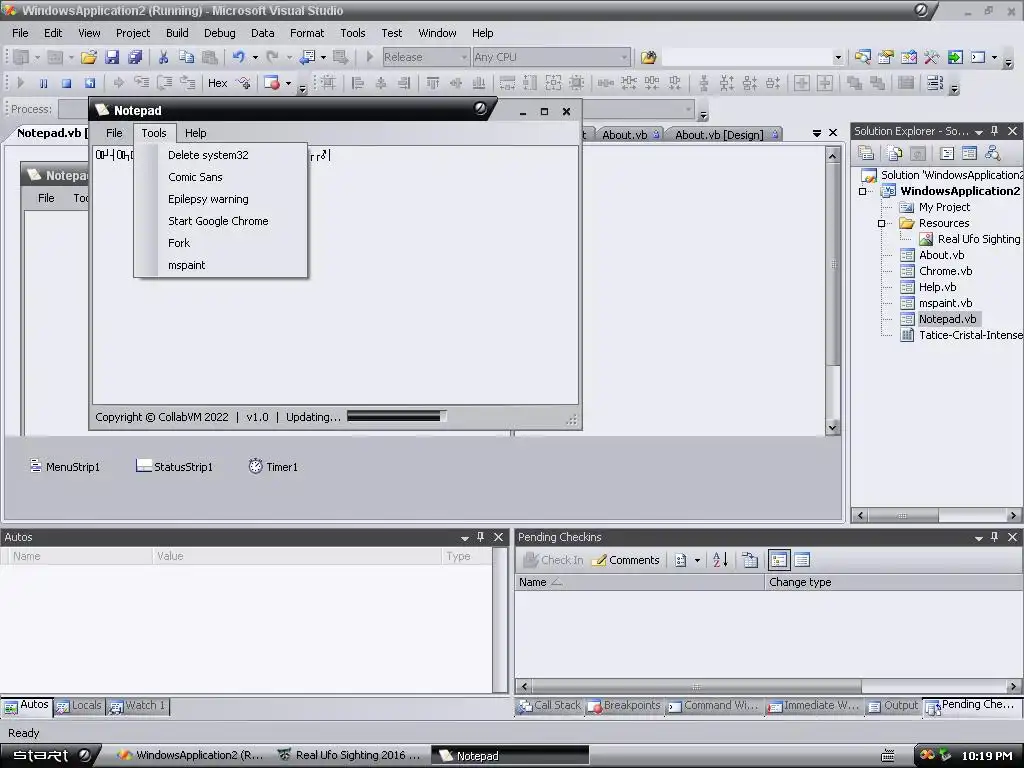1024x768 pixels.
Task: Click View Code icon in Solution Explorer
Action: (x=946, y=153)
